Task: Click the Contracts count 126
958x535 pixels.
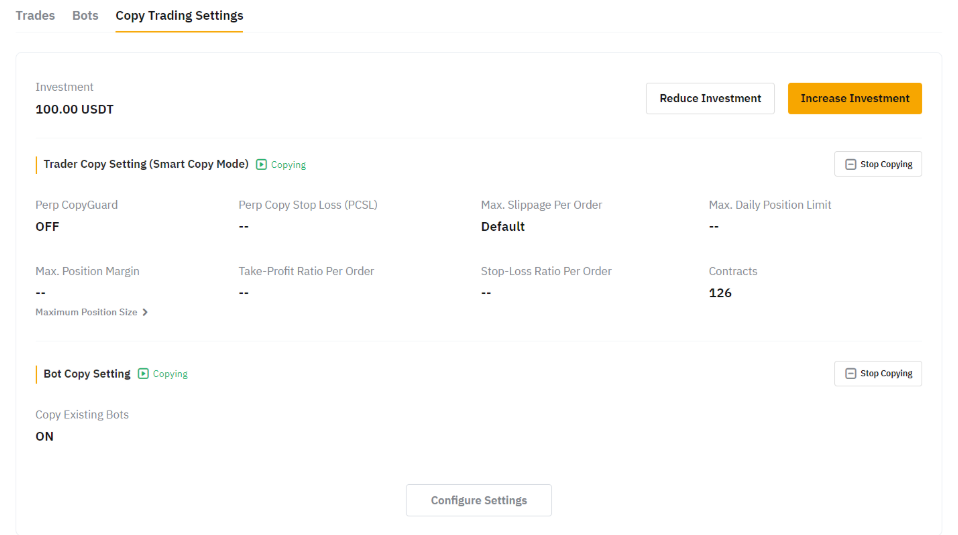Action: point(720,293)
